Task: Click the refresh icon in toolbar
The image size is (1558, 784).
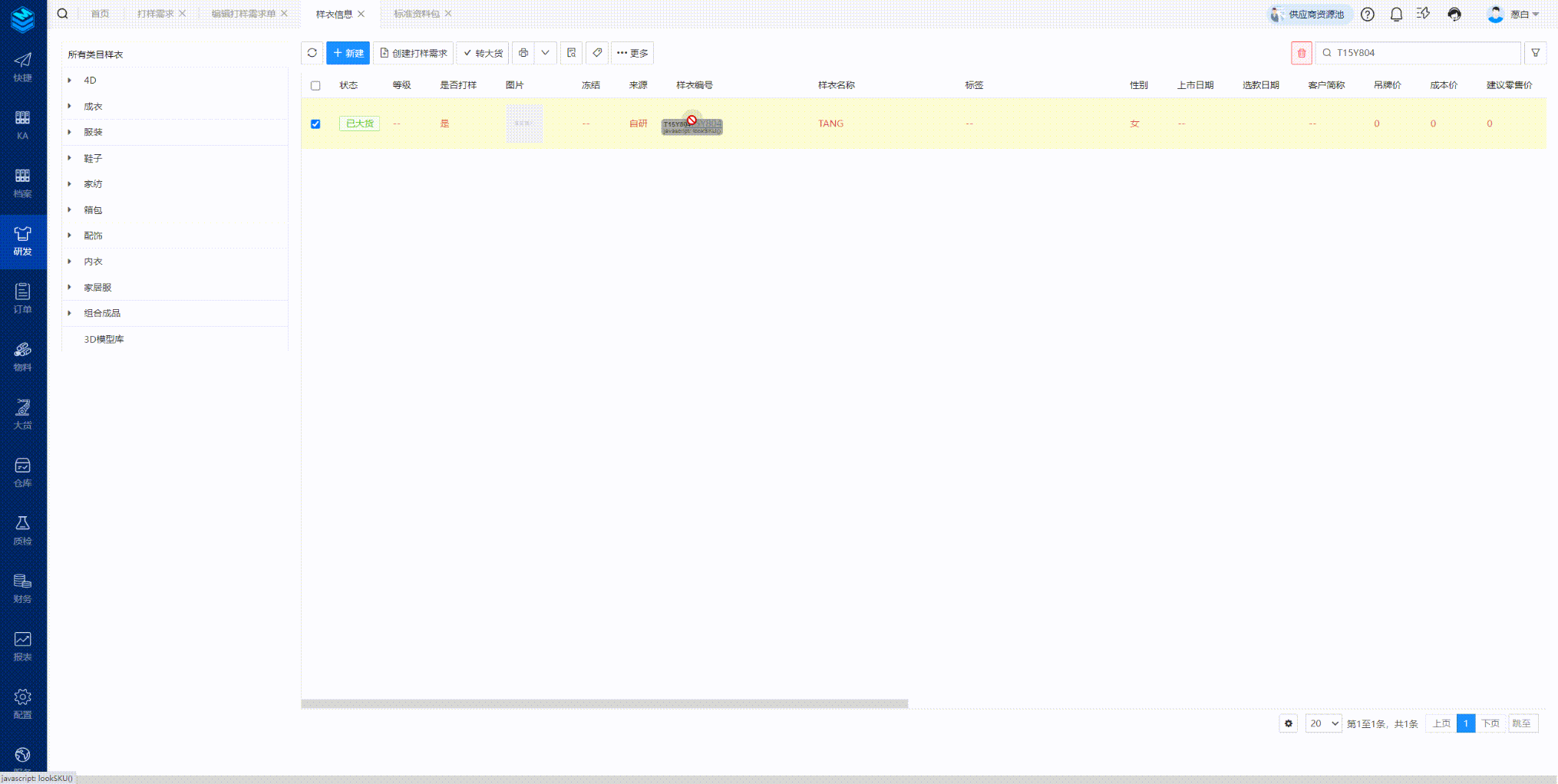Action: tap(312, 53)
